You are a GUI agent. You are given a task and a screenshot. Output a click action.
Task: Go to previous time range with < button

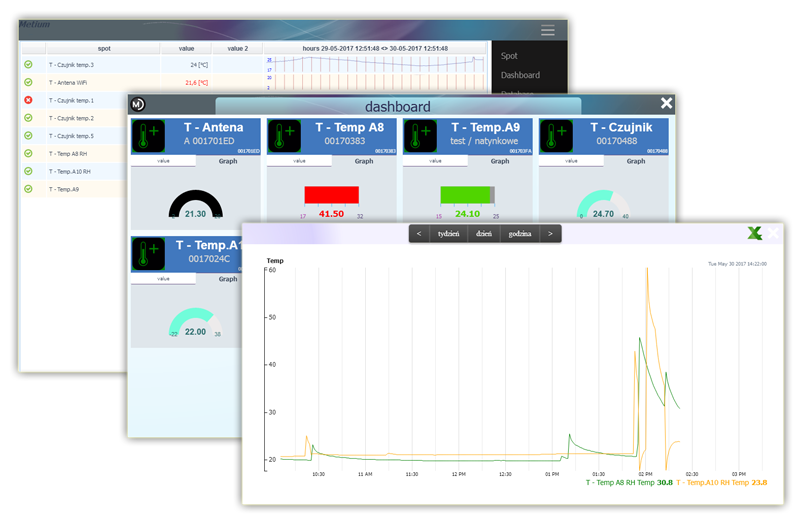419,233
